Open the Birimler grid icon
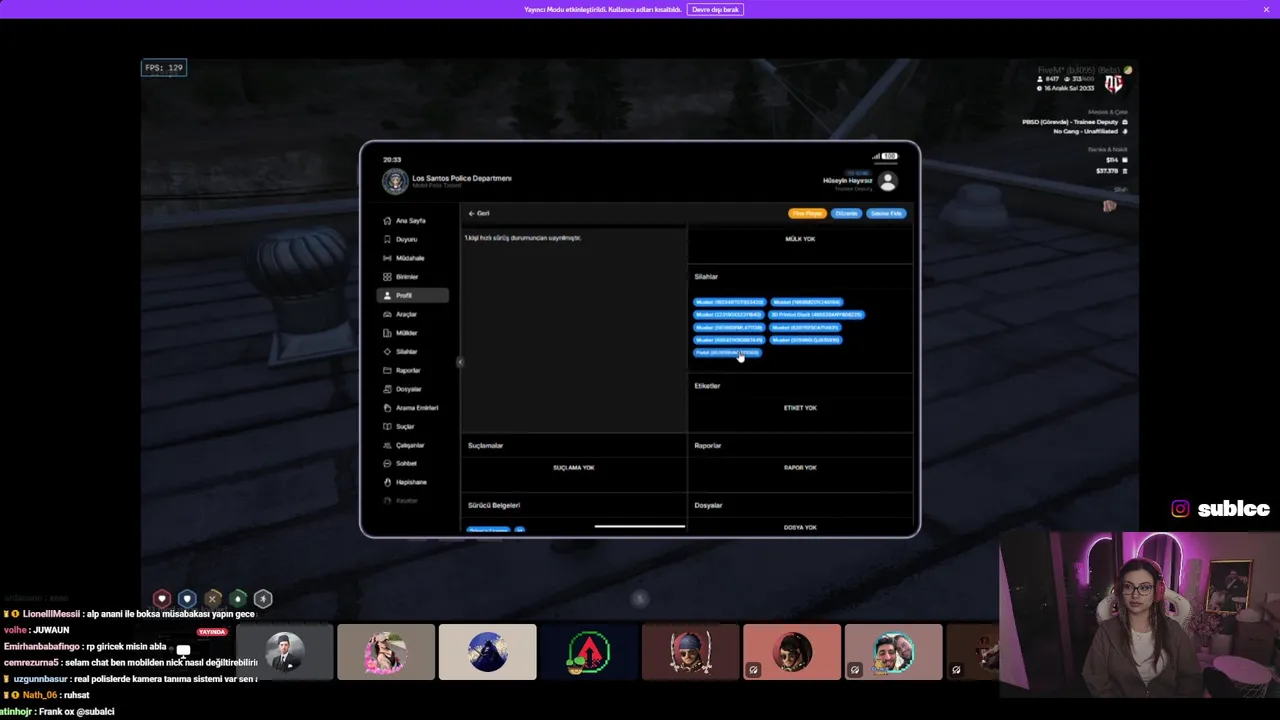 pos(387,277)
